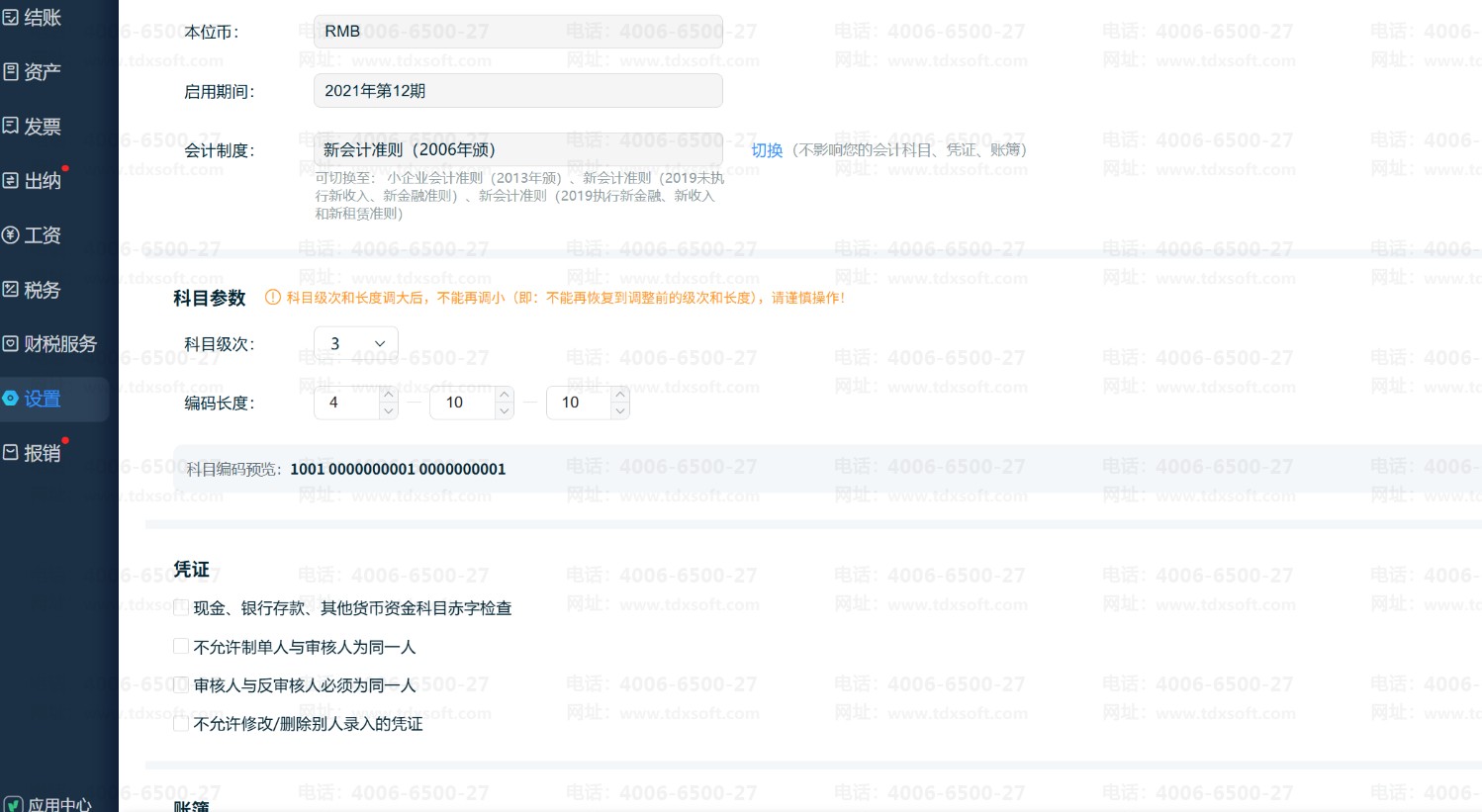Increase the first 编码长度 value of 4
1482x812 pixels.
tap(389, 395)
